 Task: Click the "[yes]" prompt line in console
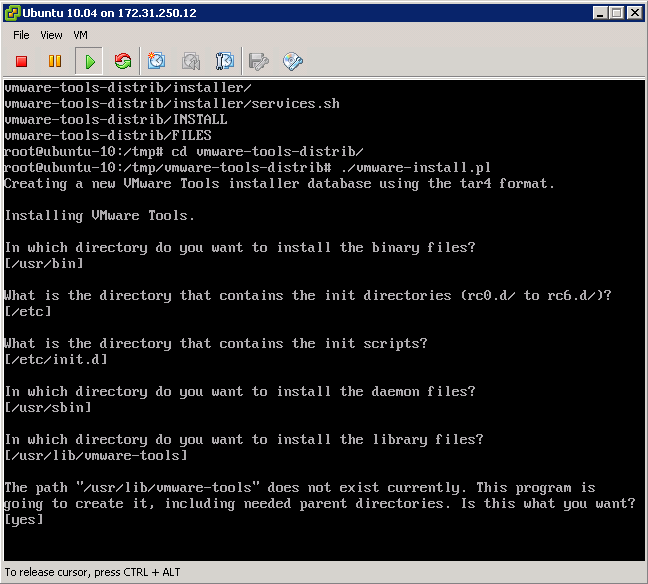pyautogui.click(x=24, y=520)
